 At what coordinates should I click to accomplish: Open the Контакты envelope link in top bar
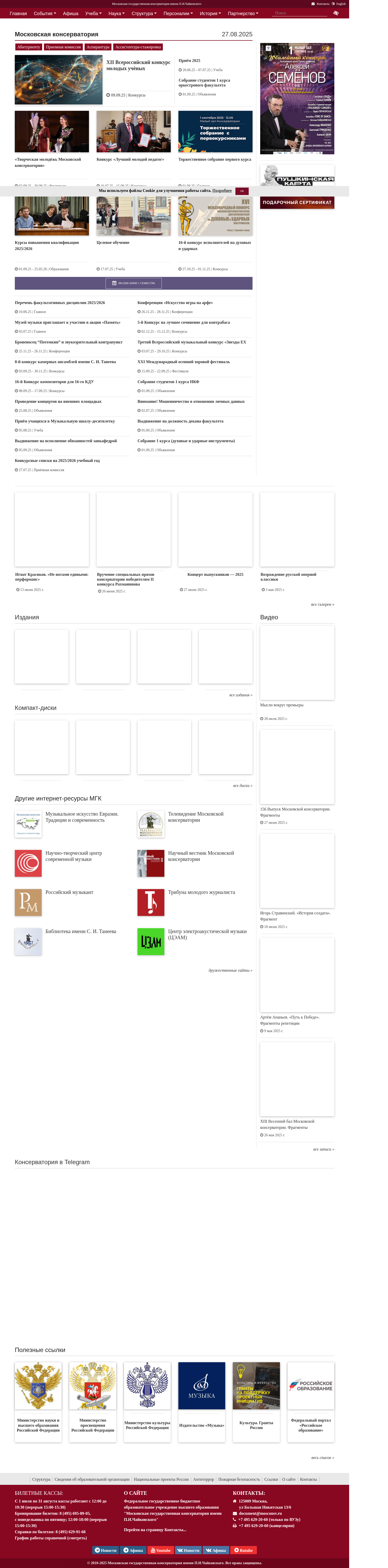tap(321, 4)
